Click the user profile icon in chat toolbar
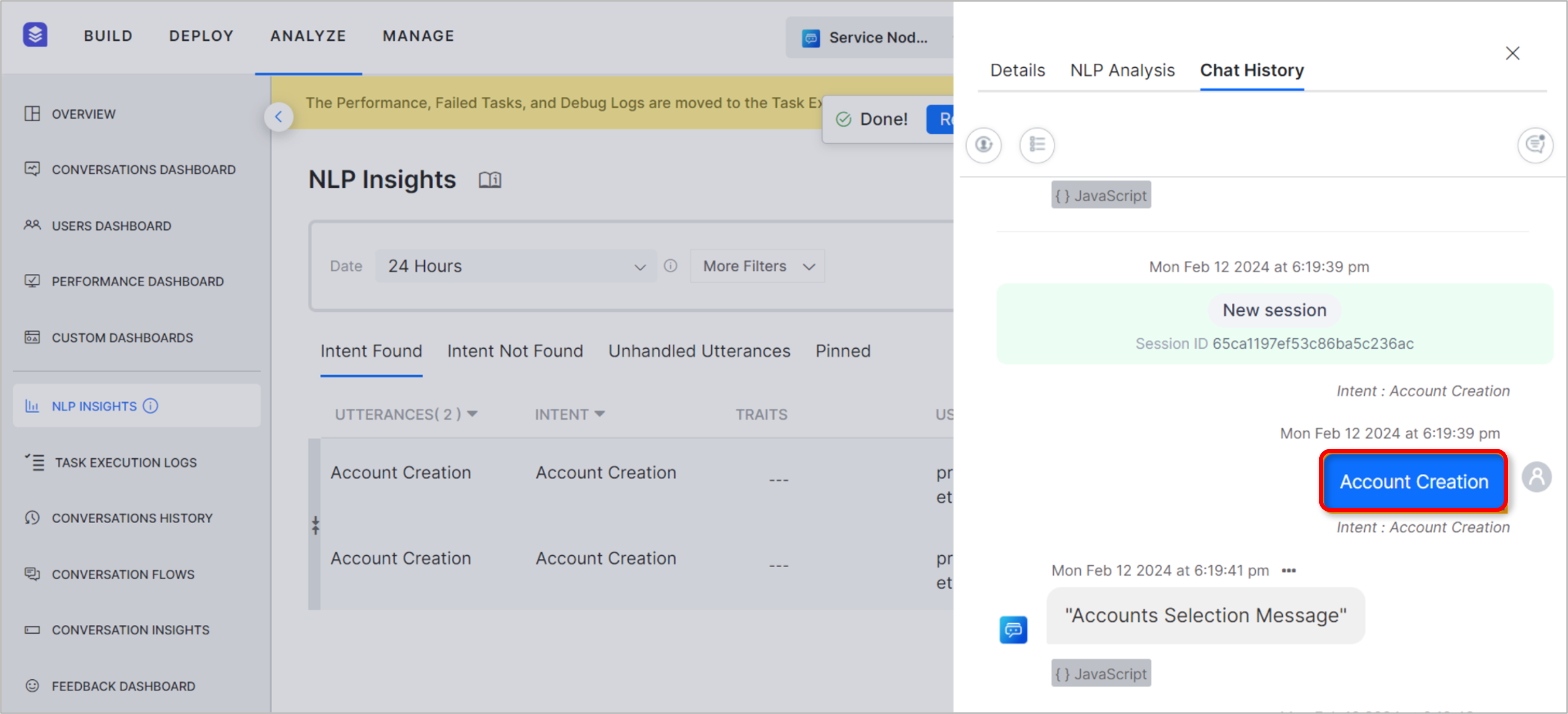Image resolution: width=1568 pixels, height=714 pixels. pos(983,145)
